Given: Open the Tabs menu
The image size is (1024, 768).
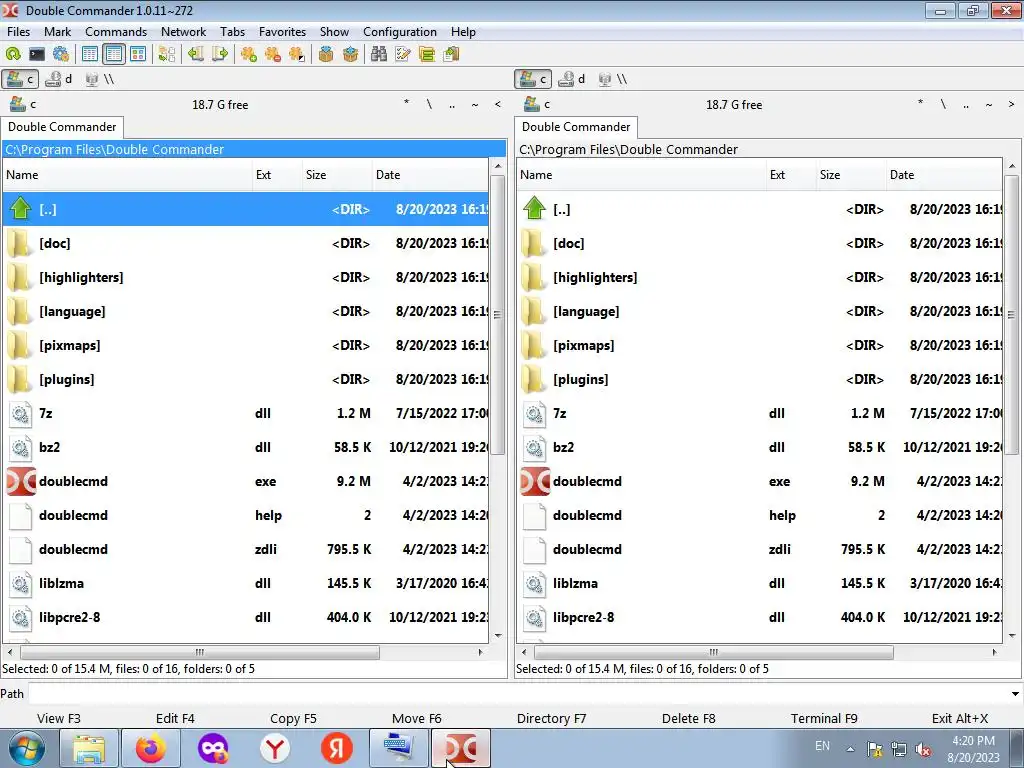Looking at the screenshot, I should pos(232,31).
